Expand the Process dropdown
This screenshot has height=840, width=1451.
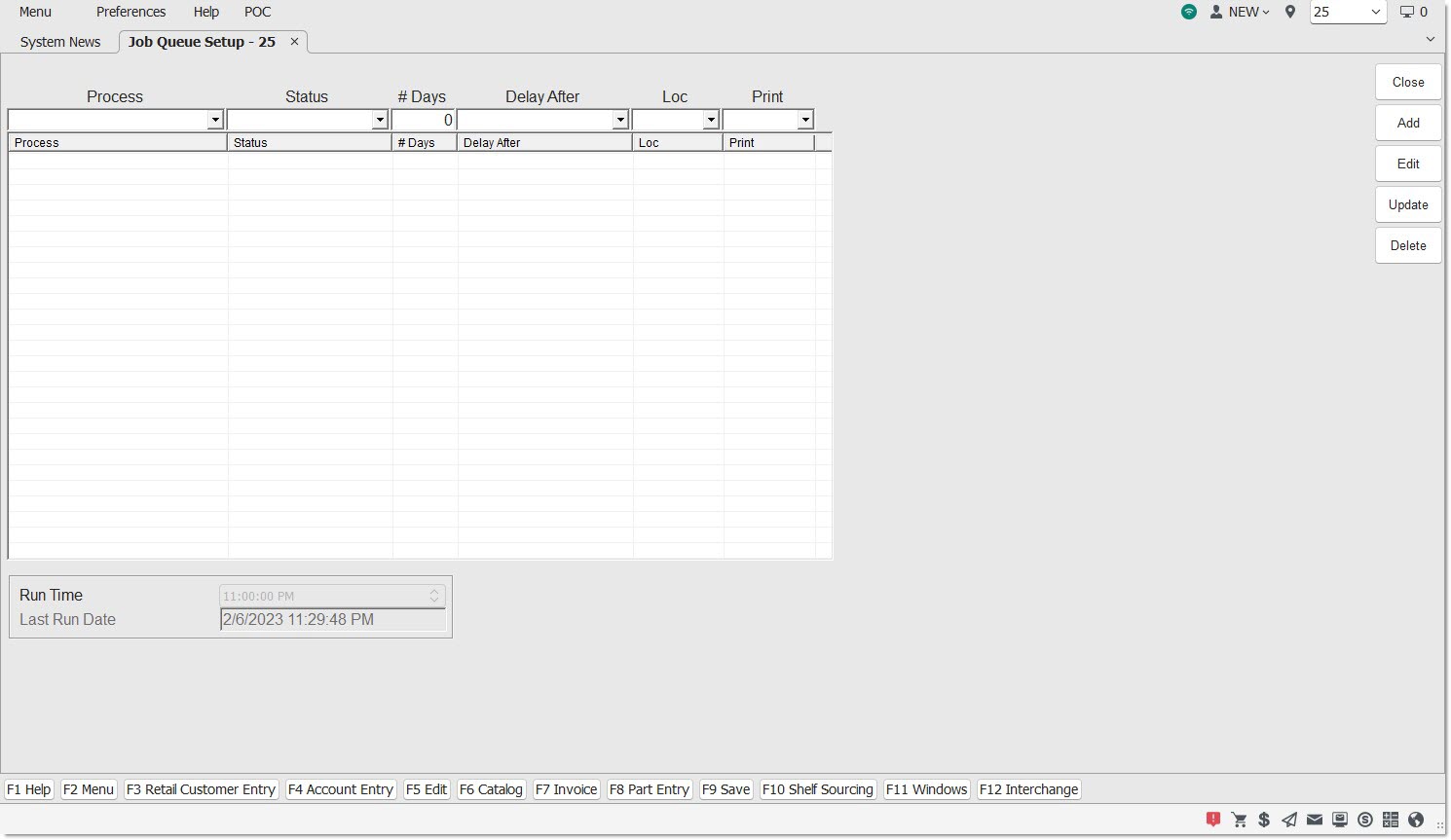pos(215,120)
